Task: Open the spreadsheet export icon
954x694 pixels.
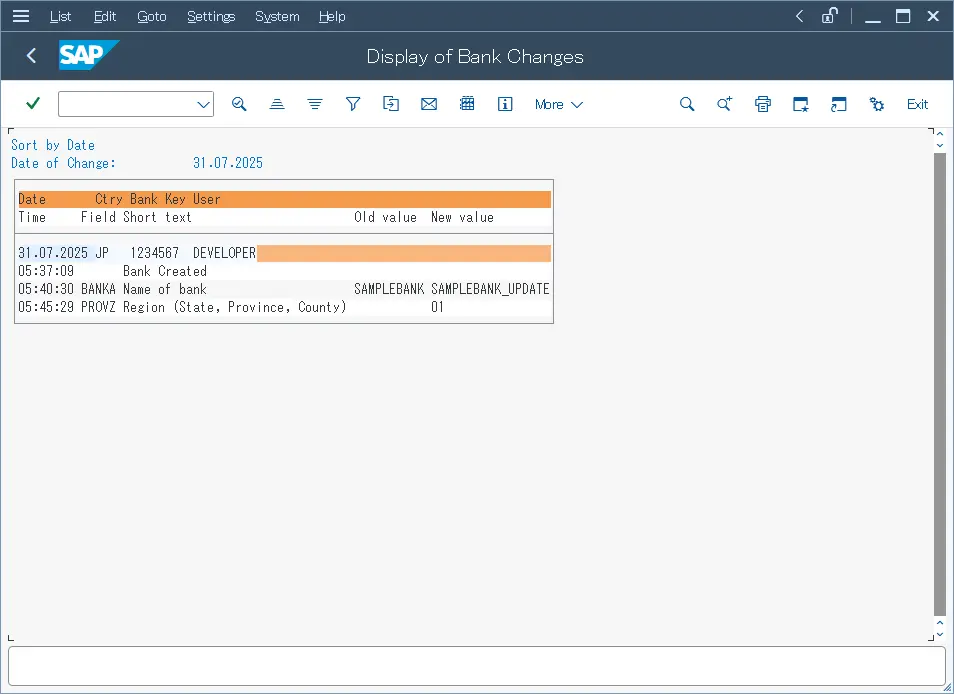Action: pos(466,103)
